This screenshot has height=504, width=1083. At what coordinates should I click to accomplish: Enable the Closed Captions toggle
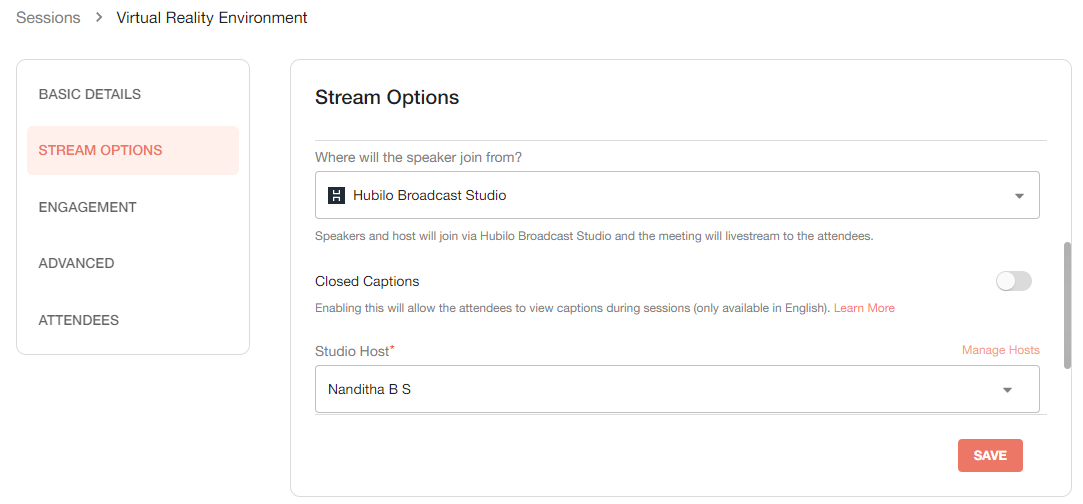tap(1013, 282)
